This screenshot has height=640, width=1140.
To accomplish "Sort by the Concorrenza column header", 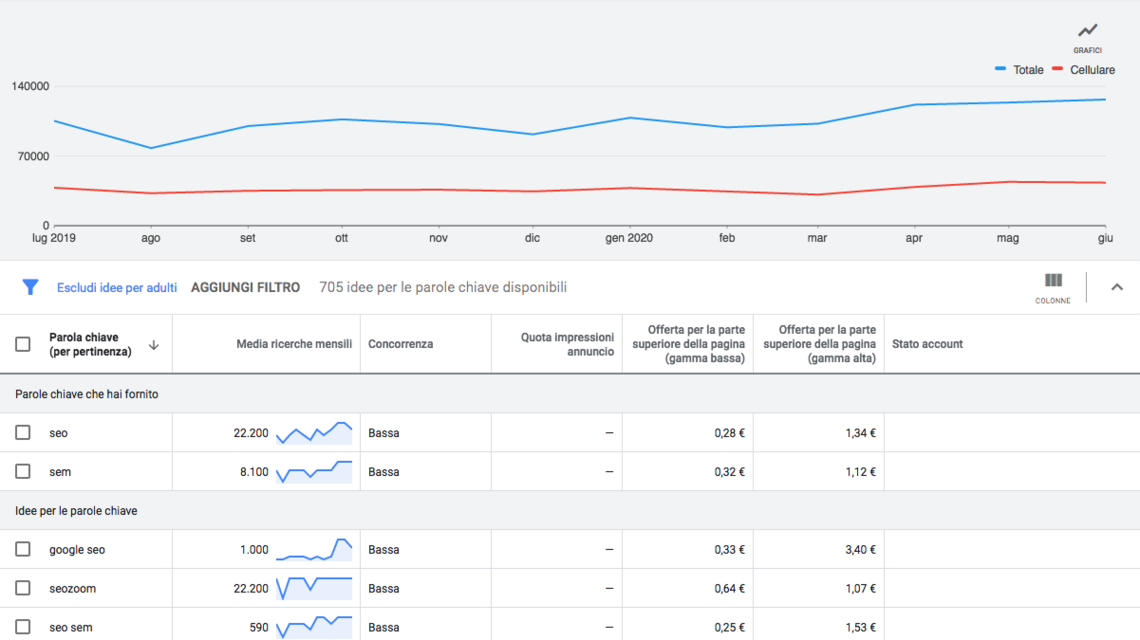I will [401, 344].
